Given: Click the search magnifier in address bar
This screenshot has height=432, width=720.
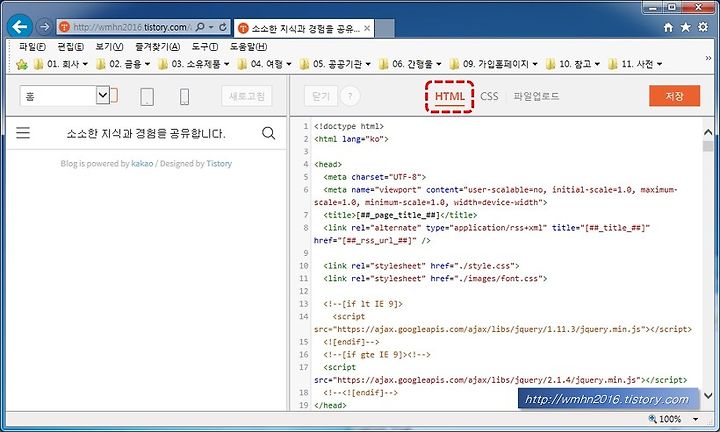Looking at the screenshot, I should tap(200, 27).
